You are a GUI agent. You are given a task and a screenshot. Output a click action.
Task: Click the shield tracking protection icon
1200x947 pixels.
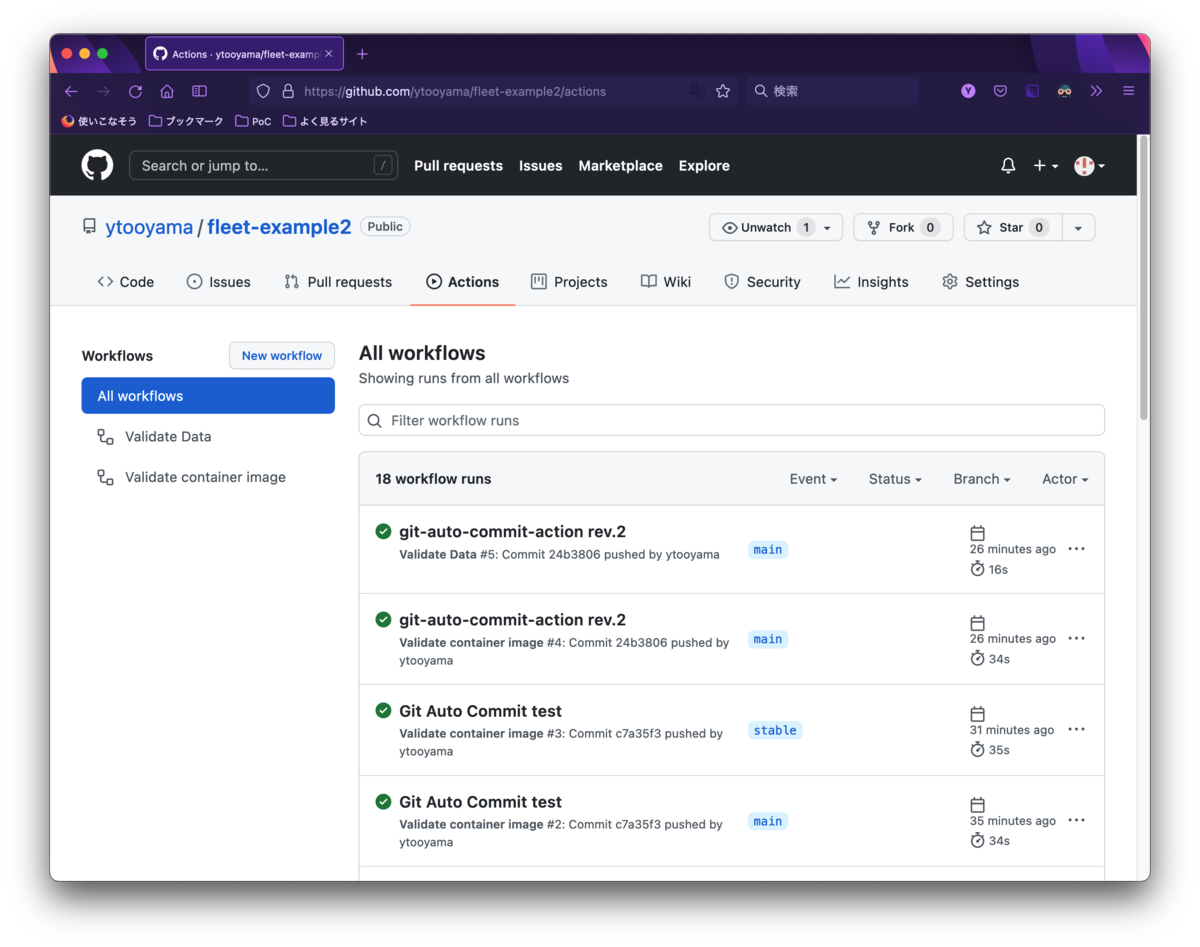tap(263, 91)
